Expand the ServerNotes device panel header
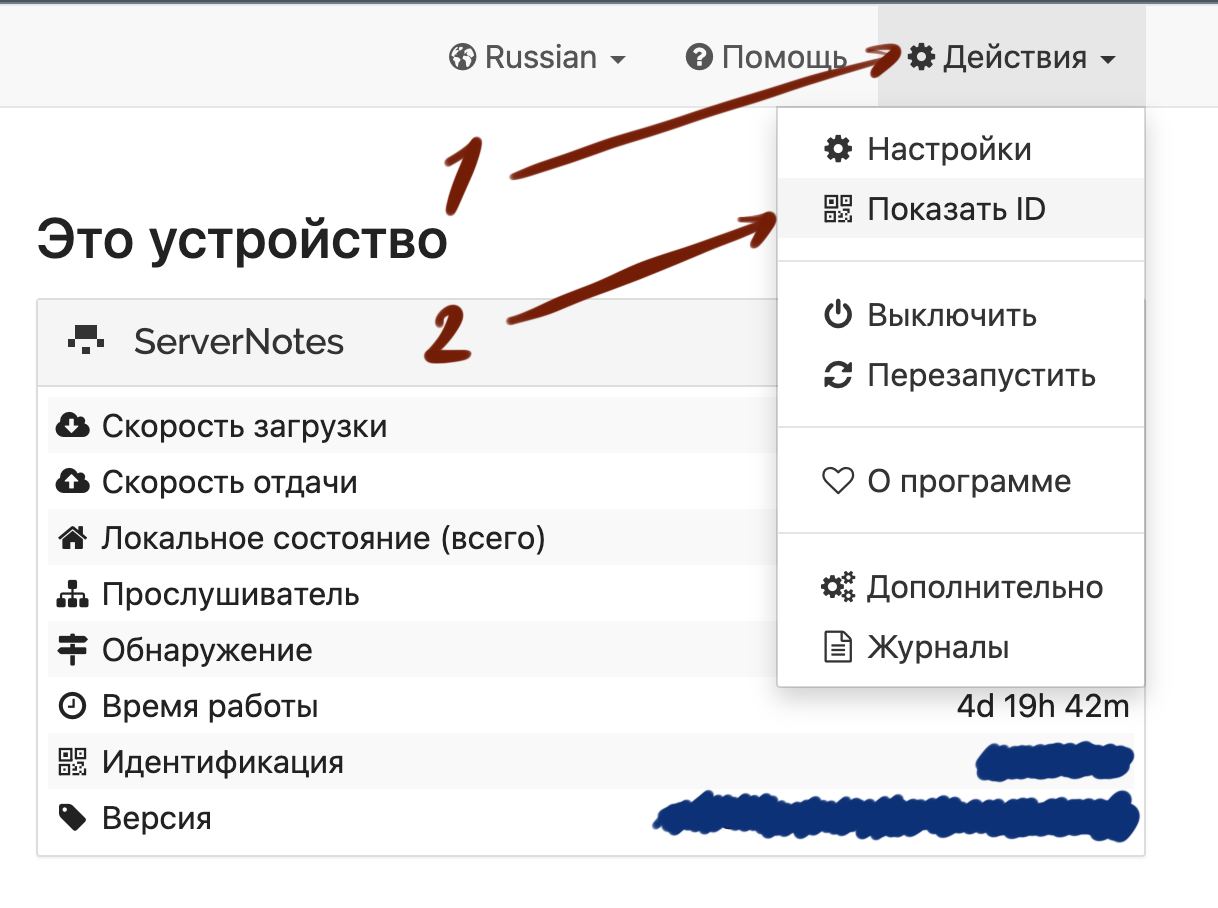Viewport: 1218px width, 908px height. (x=240, y=342)
